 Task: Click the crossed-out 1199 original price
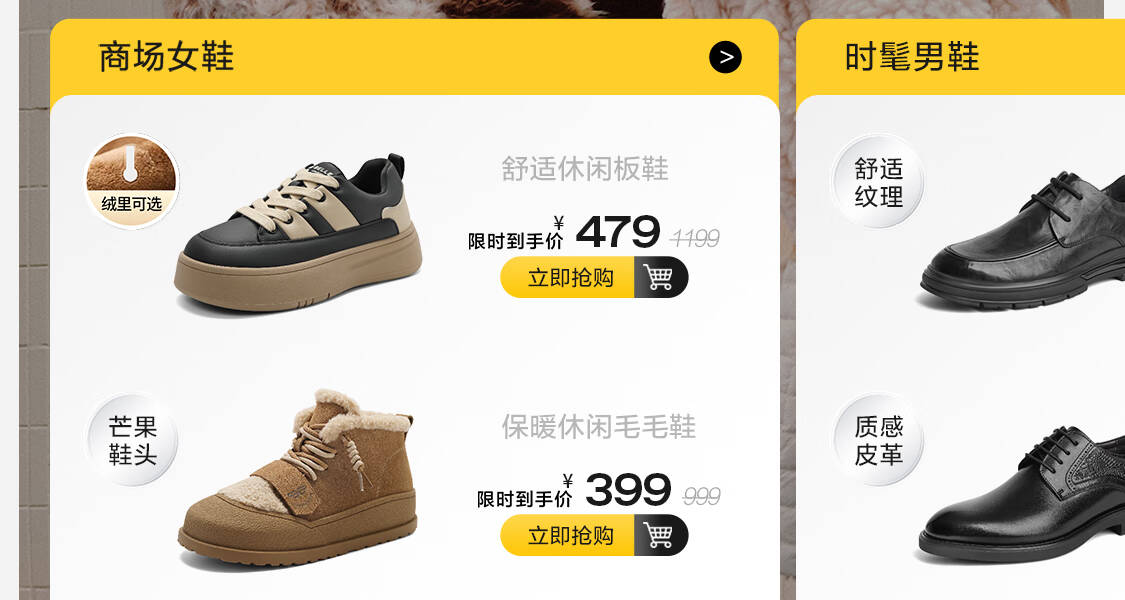(x=695, y=238)
